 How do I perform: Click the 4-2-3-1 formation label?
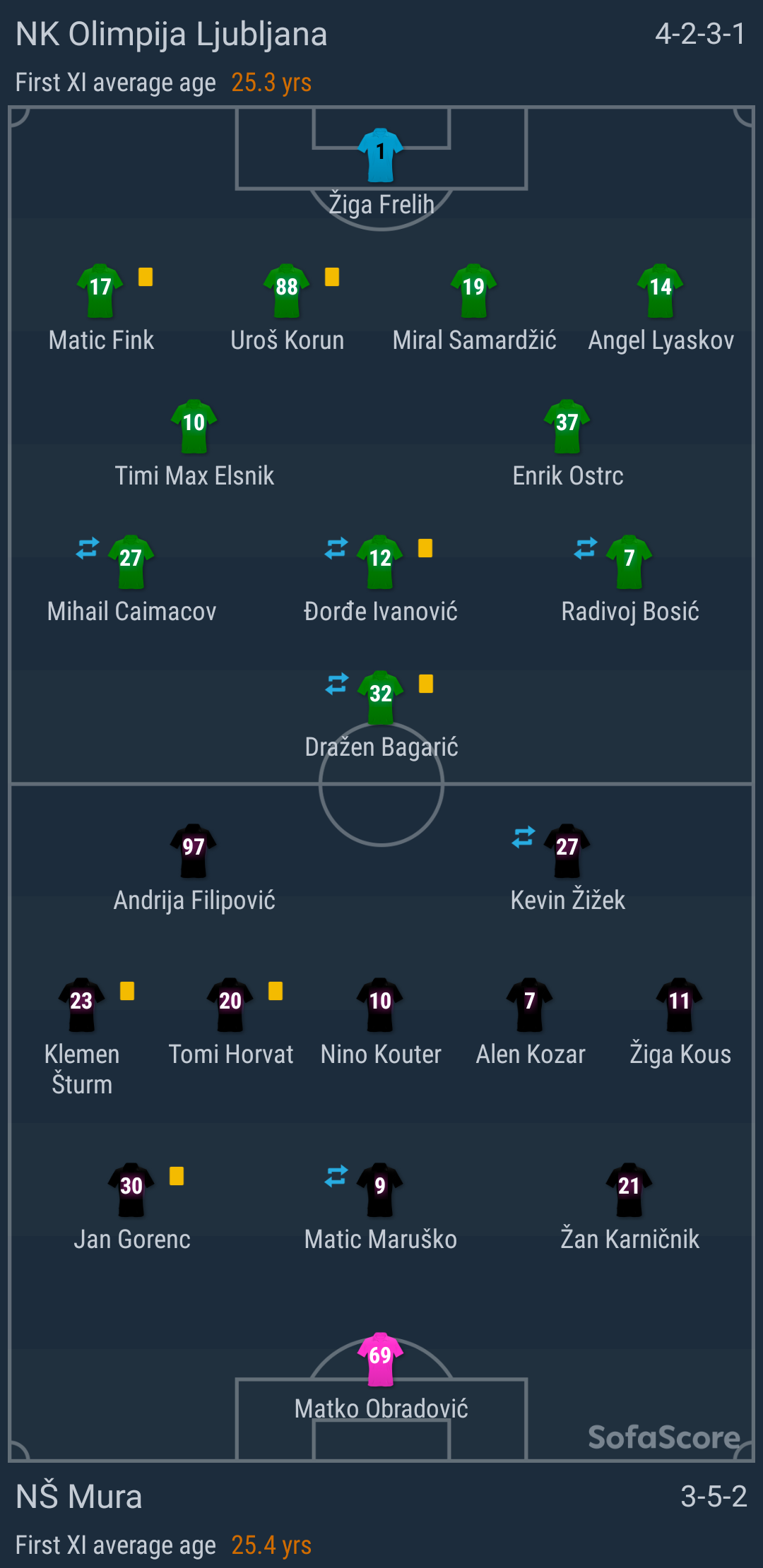pyautogui.click(x=699, y=34)
